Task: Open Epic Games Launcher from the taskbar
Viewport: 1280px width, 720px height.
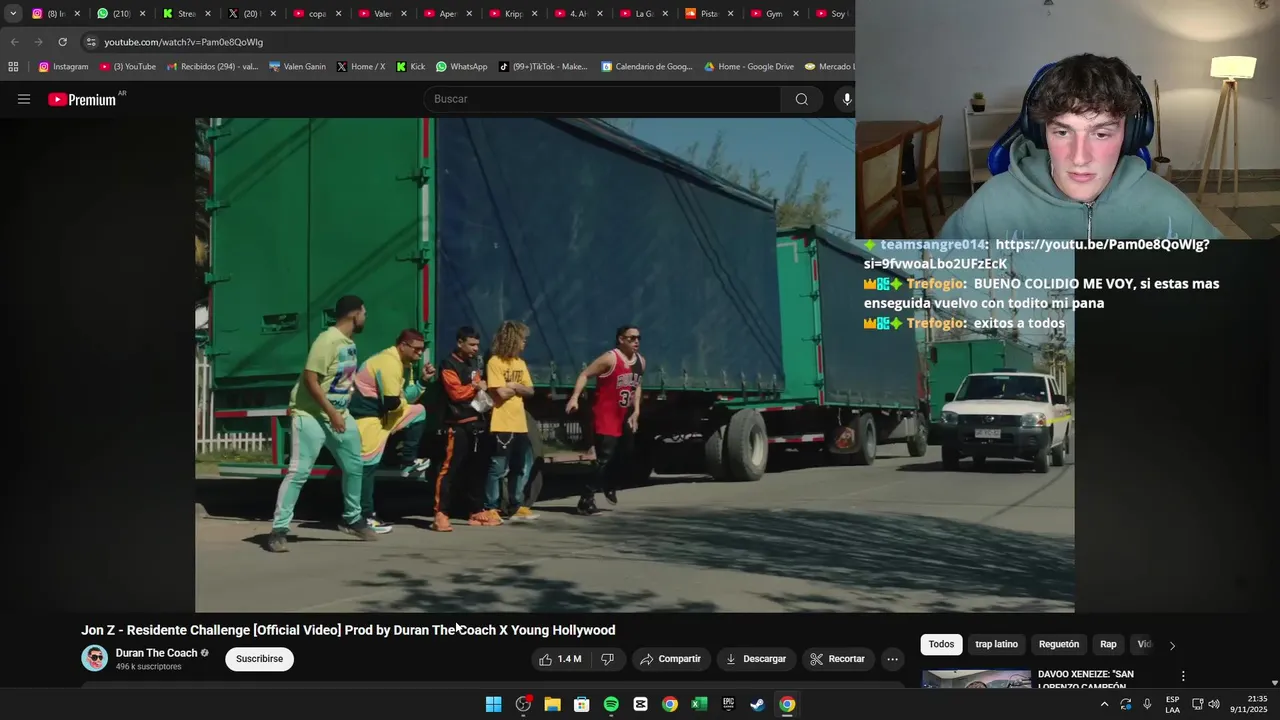Action: click(x=729, y=704)
